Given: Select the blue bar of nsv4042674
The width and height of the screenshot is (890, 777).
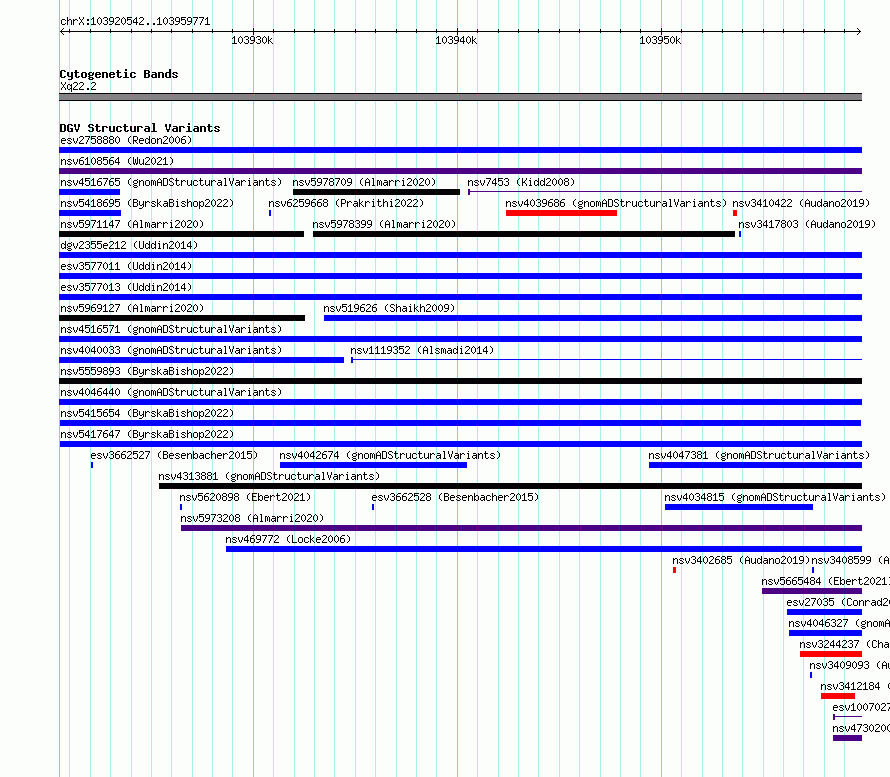Looking at the screenshot, I should [x=373, y=465].
